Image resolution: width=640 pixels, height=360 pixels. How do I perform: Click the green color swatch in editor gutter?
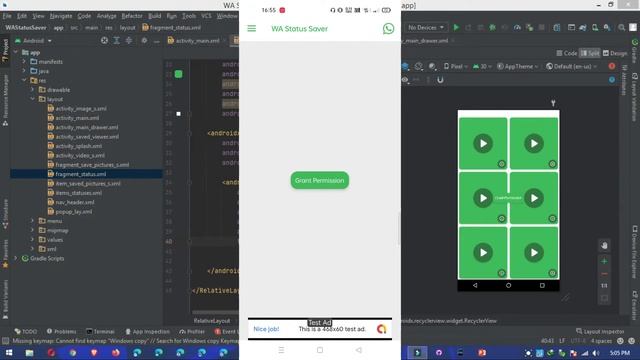coord(178,74)
